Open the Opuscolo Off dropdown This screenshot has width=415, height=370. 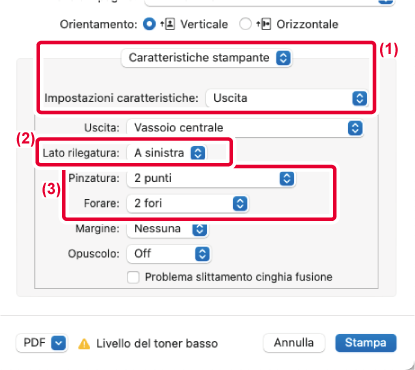(x=168, y=254)
